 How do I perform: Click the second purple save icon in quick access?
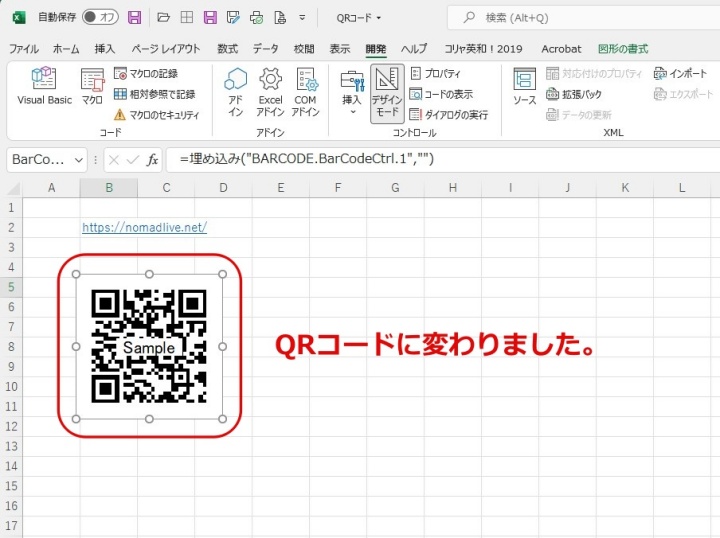[x=210, y=17]
